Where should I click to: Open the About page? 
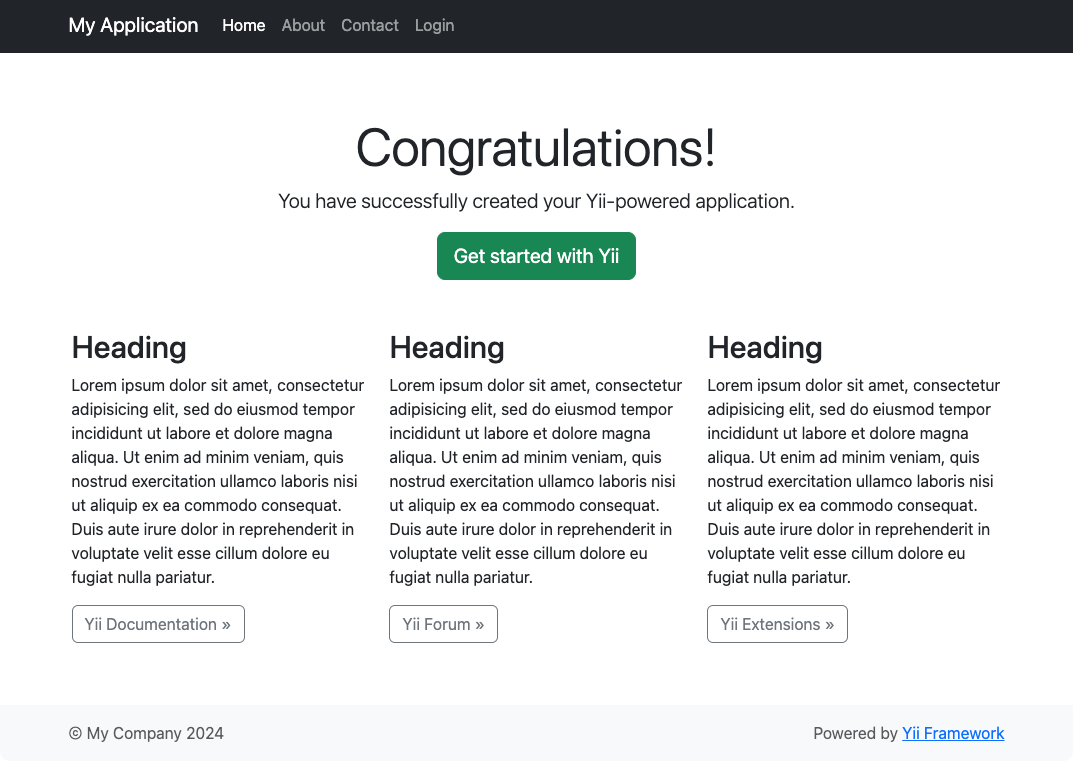pos(303,25)
